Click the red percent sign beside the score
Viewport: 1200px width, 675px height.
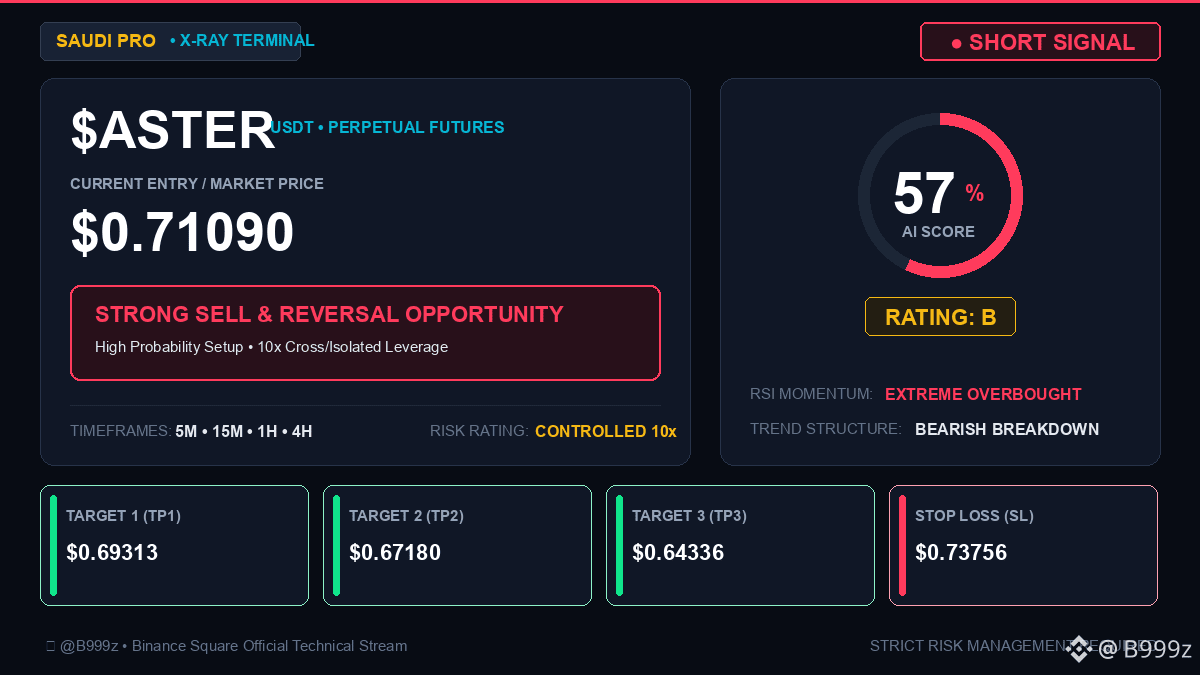(974, 193)
